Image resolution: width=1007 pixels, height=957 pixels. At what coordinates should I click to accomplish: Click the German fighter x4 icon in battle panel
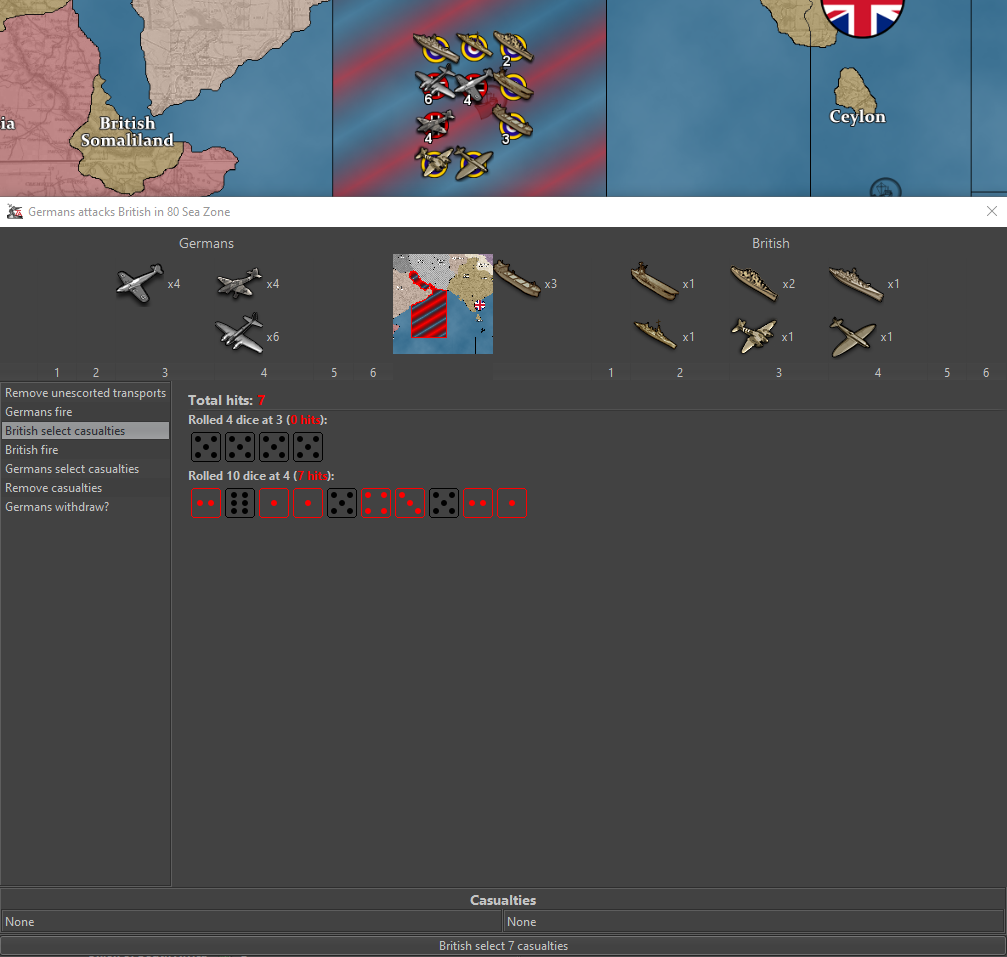pos(138,284)
